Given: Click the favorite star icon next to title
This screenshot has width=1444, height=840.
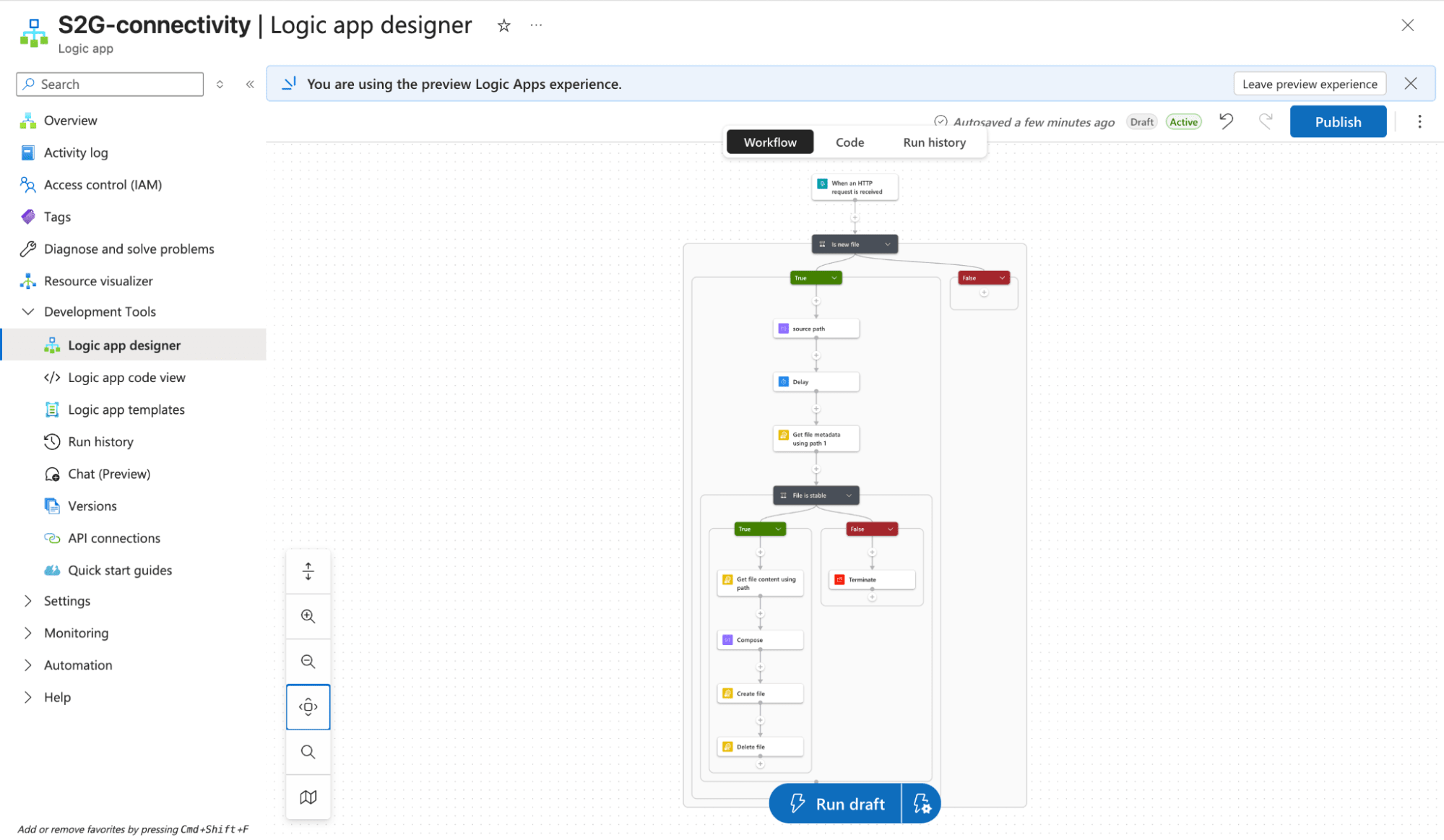Looking at the screenshot, I should point(504,26).
